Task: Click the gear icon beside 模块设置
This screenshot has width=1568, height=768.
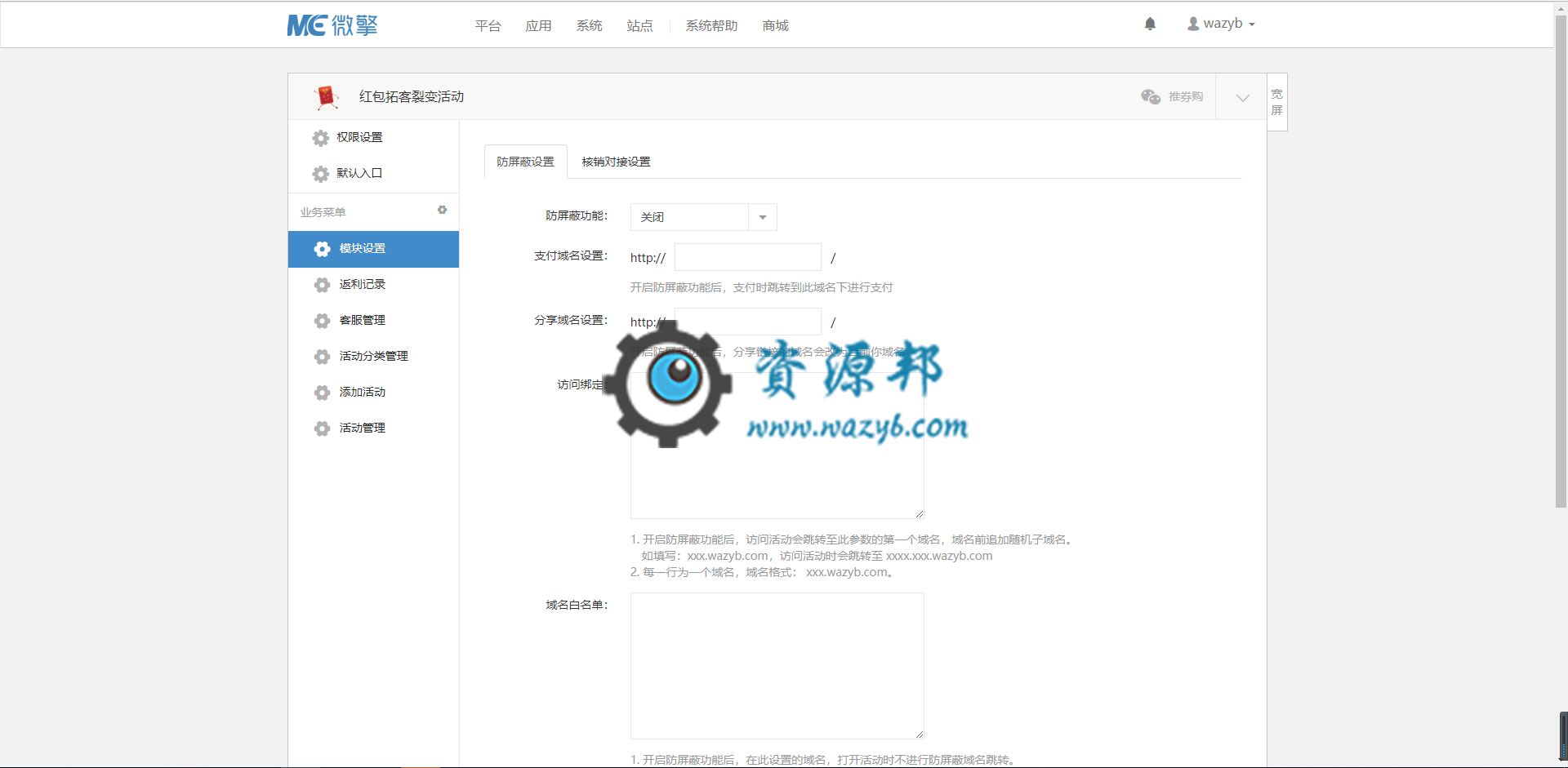Action: point(323,249)
